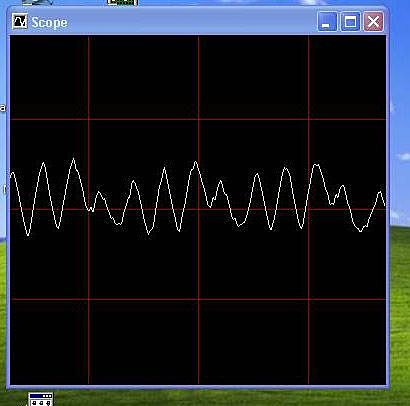Click the lower-right red grid intersection
Screen dimensions: 410x406
coord(309,299)
